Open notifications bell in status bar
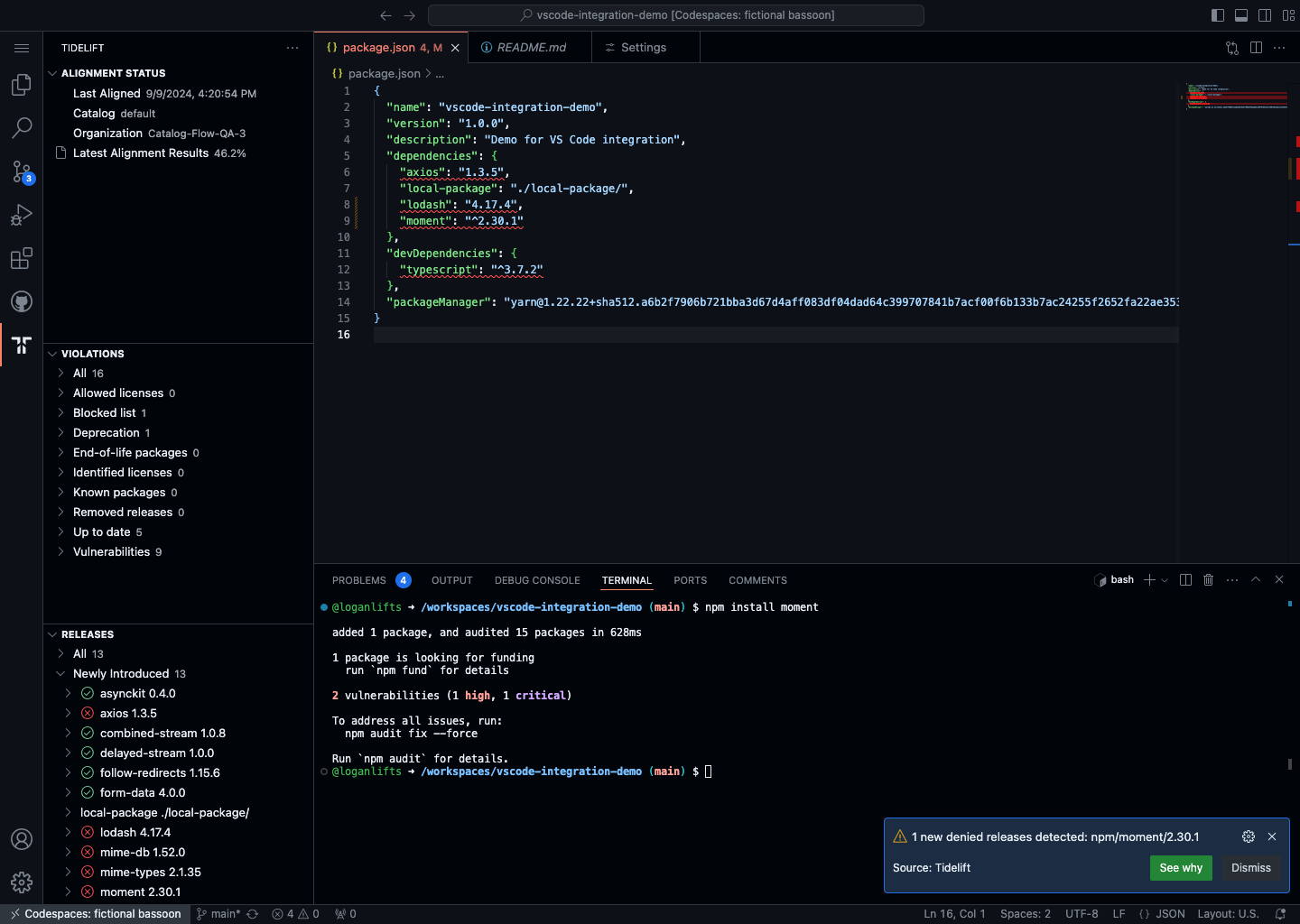 (1280, 914)
